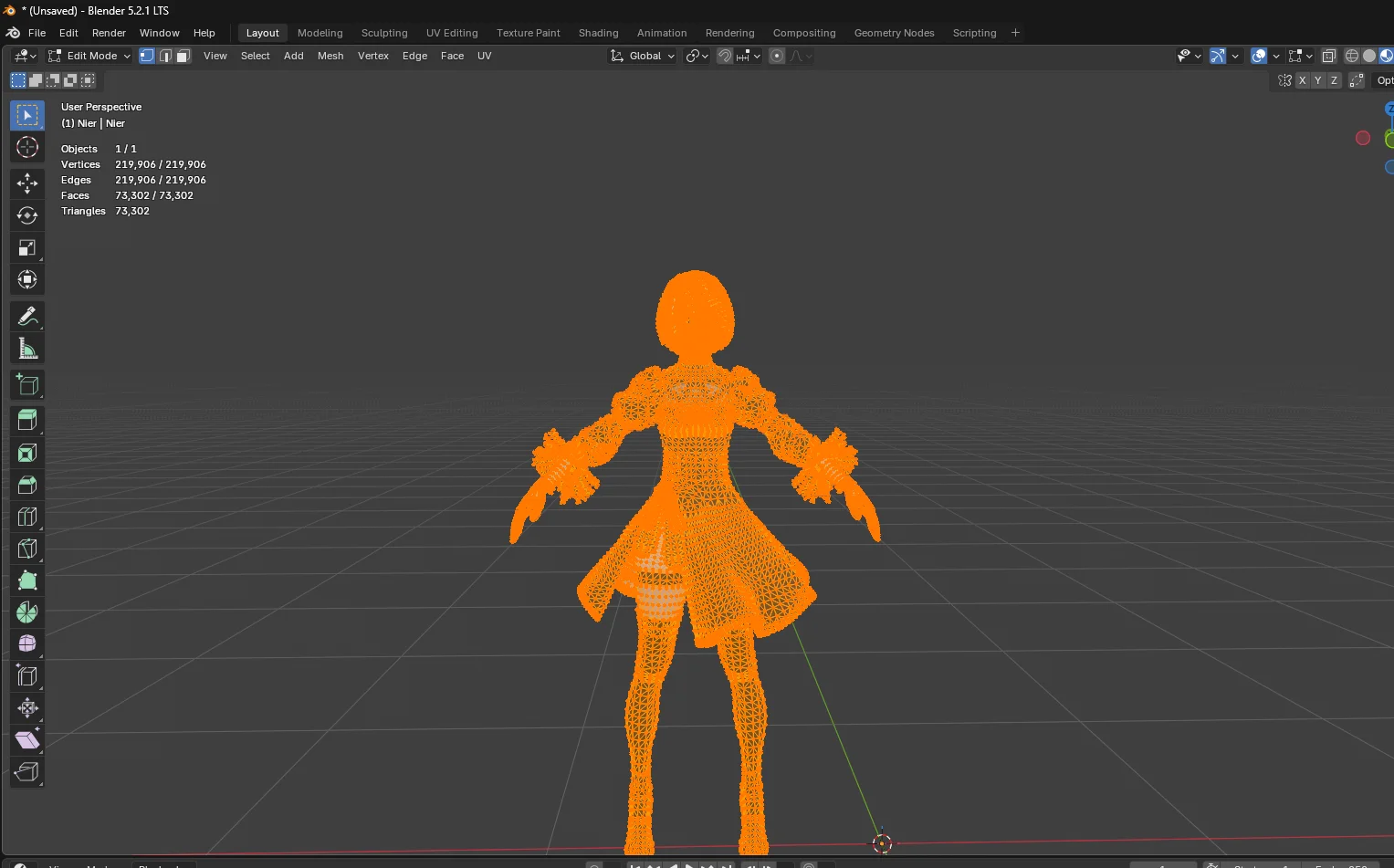Choose the Smooth vertices tool
The width and height of the screenshot is (1394, 868).
click(x=27, y=644)
